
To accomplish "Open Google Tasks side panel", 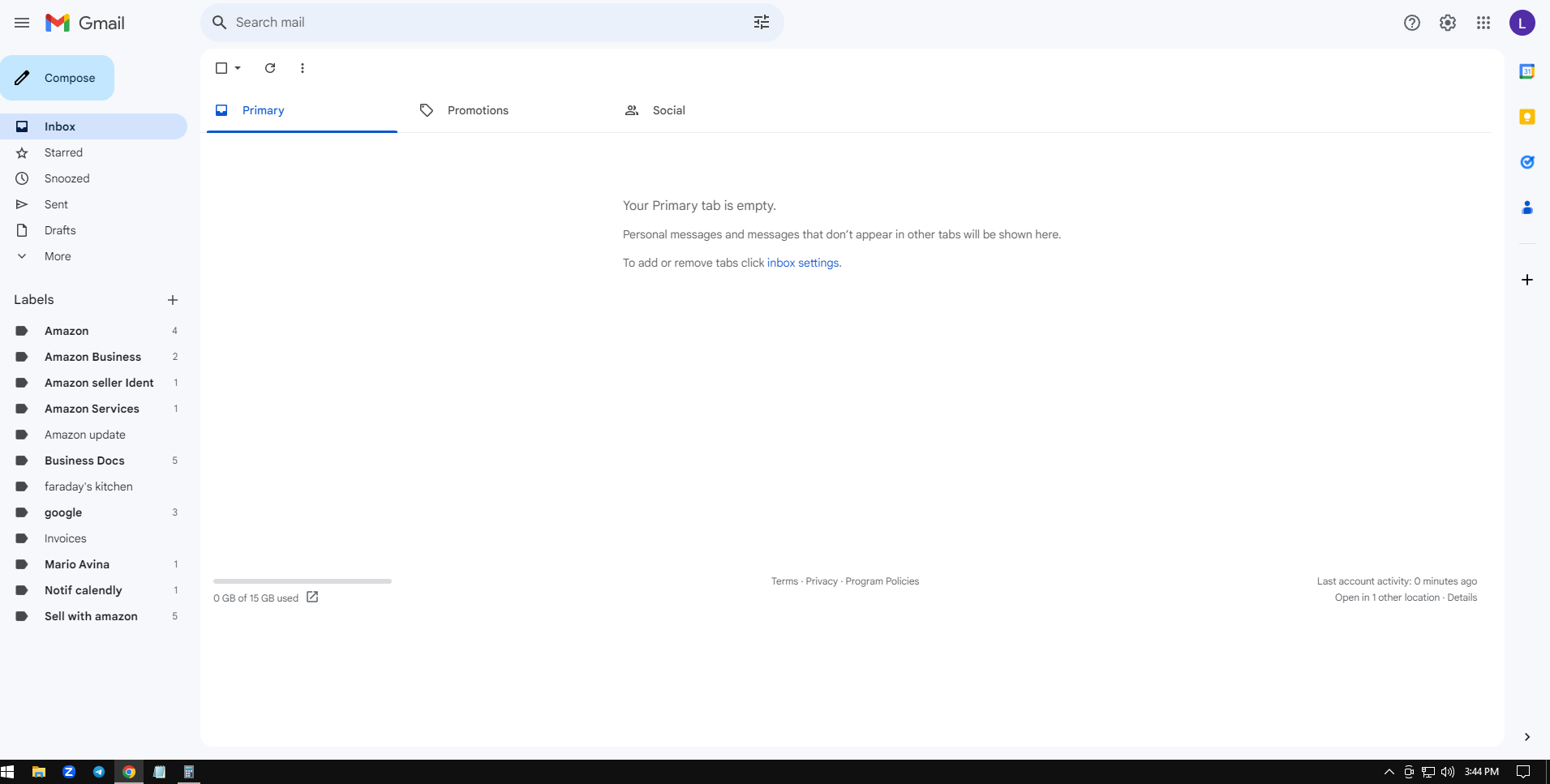I will click(x=1527, y=162).
